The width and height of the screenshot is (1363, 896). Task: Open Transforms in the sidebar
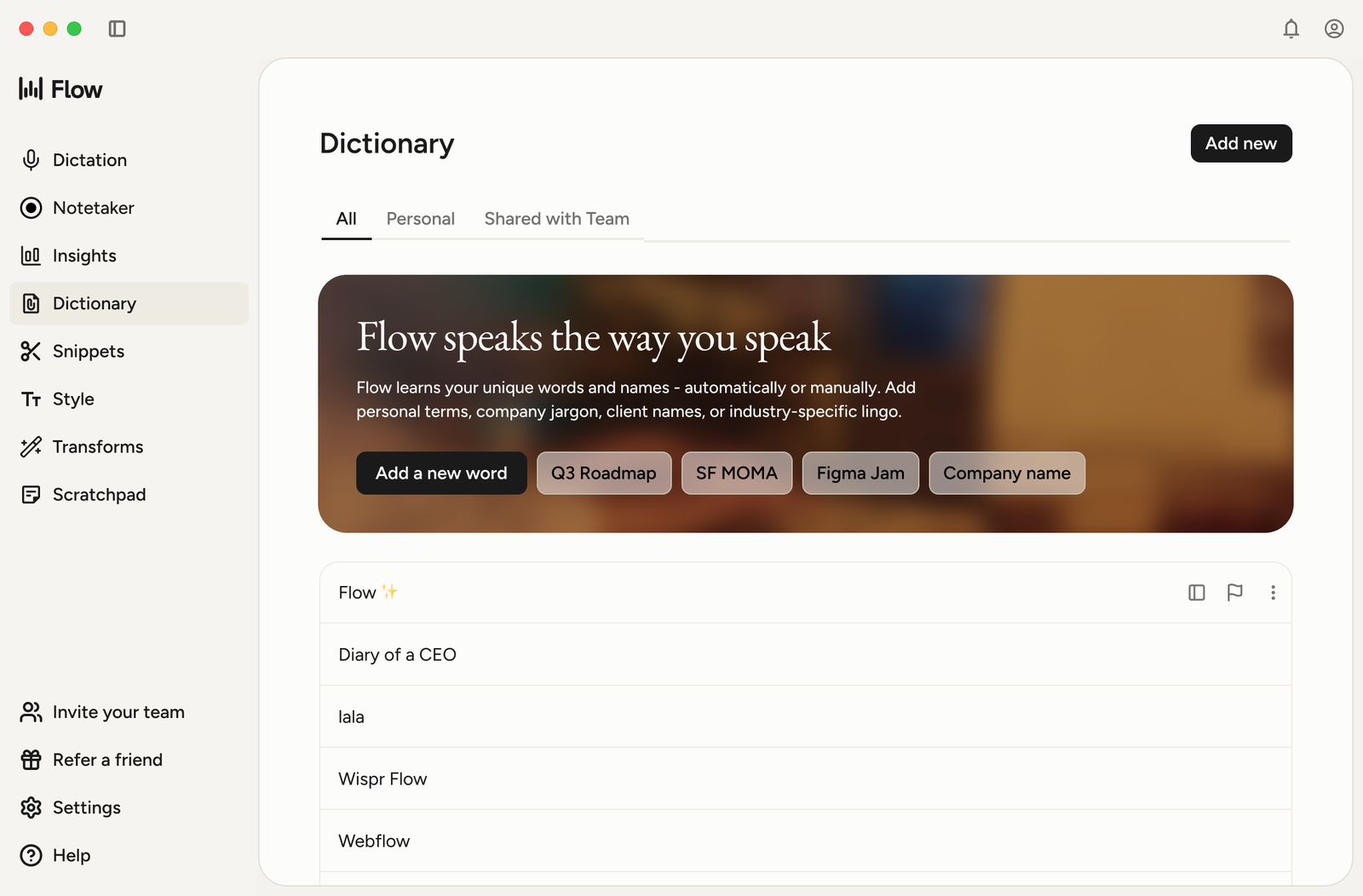point(129,446)
